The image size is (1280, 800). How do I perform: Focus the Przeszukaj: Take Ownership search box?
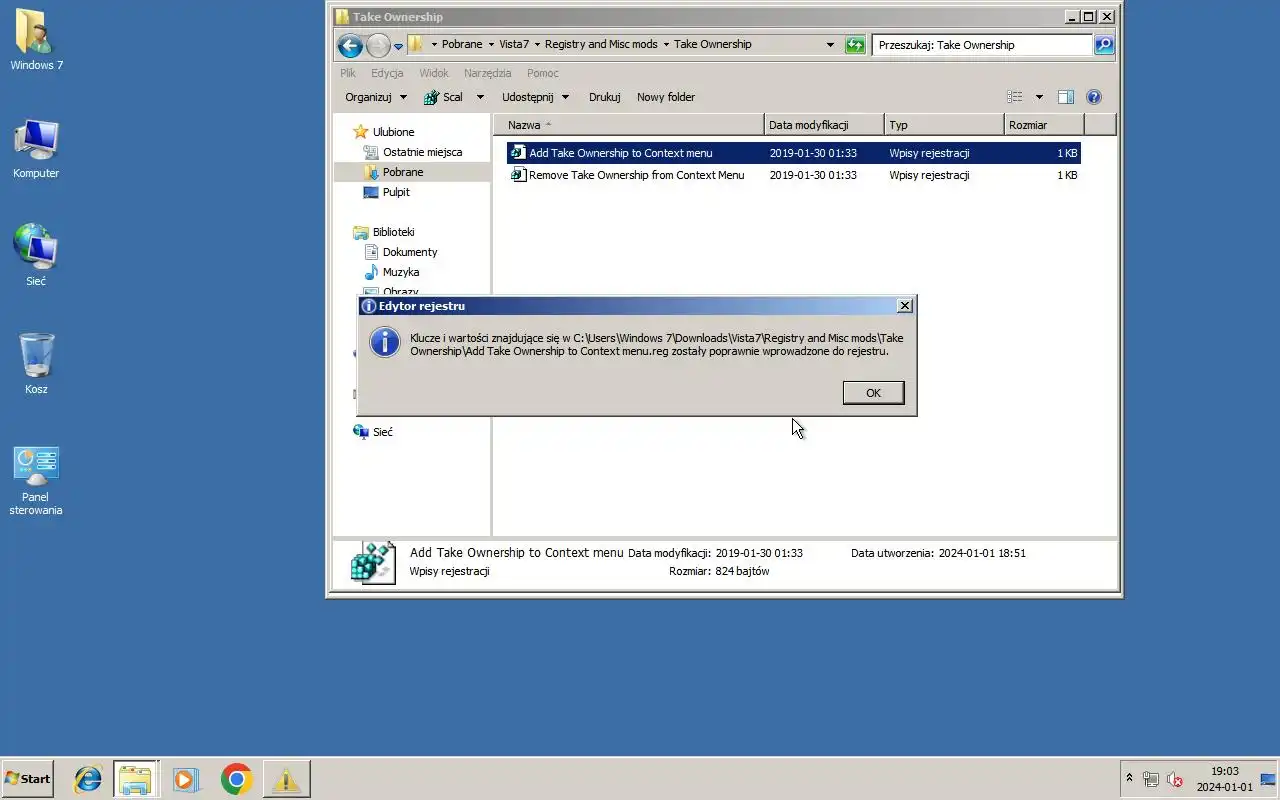(982, 45)
